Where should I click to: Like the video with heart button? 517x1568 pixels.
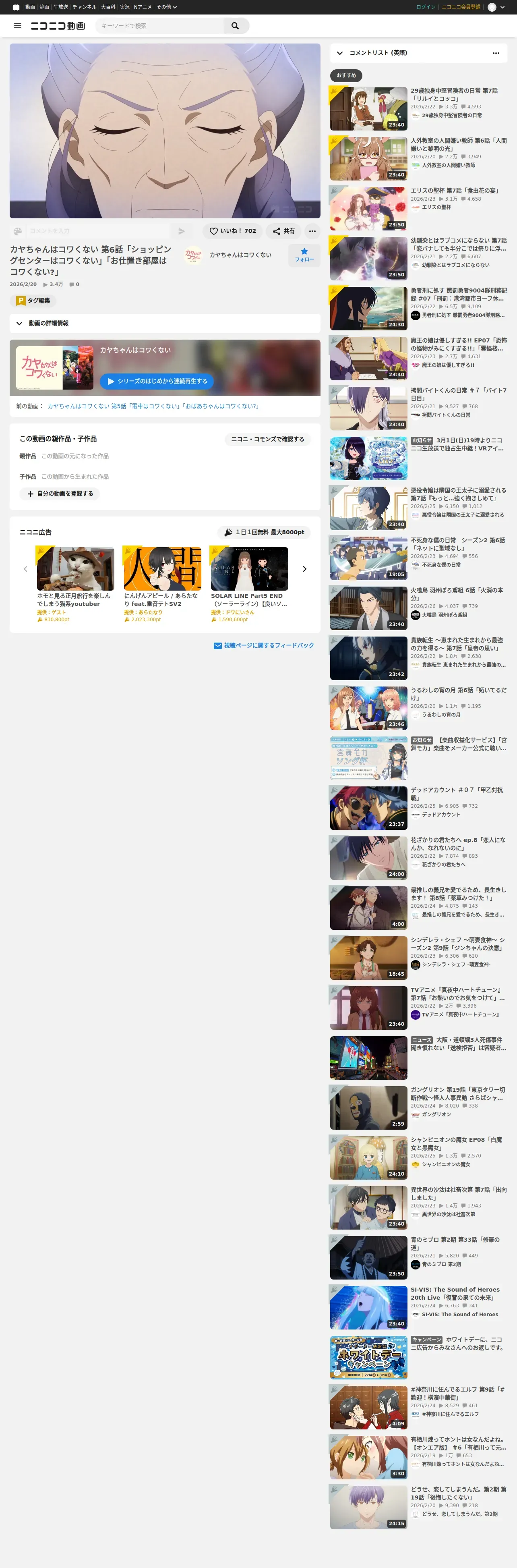233,231
